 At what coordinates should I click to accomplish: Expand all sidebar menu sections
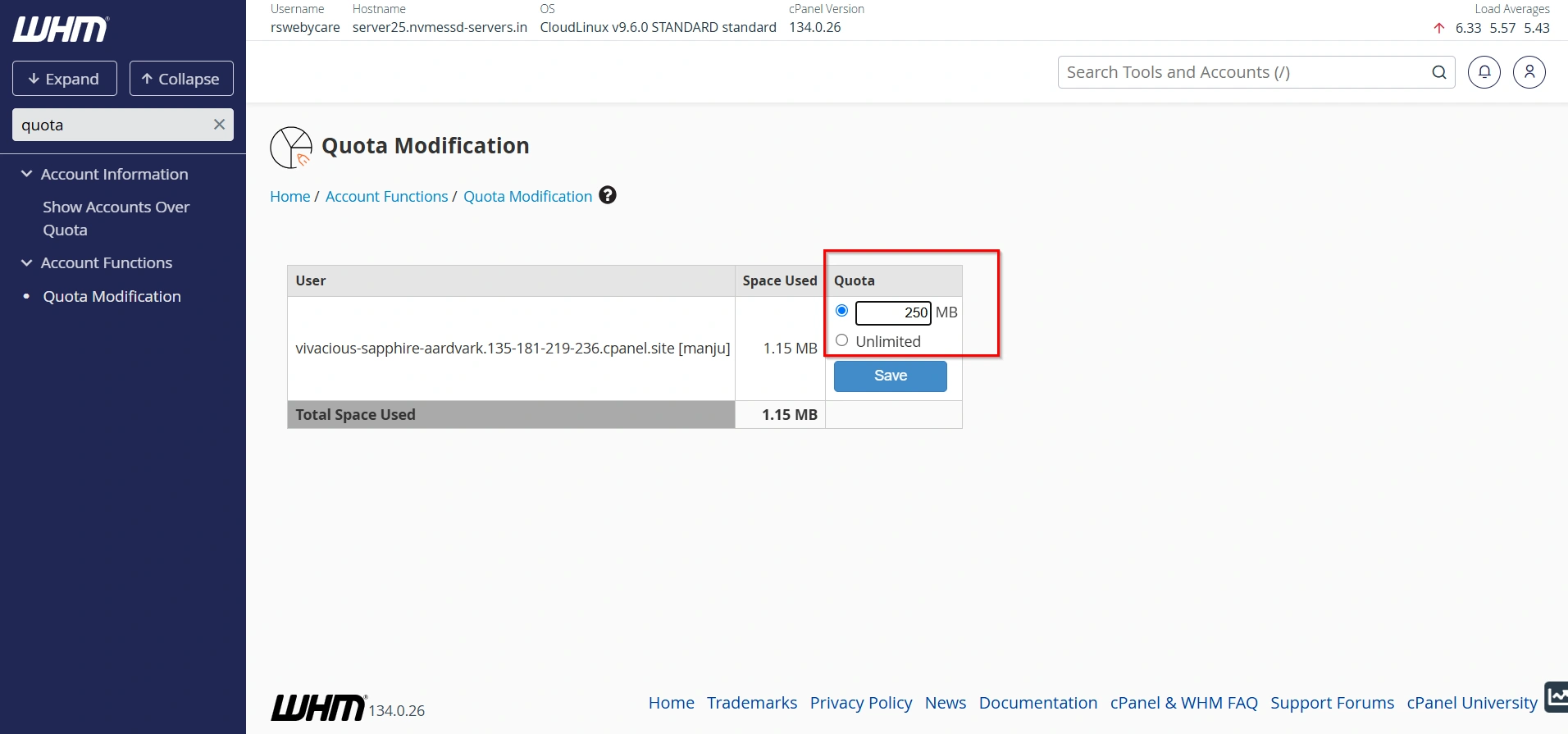(x=65, y=79)
